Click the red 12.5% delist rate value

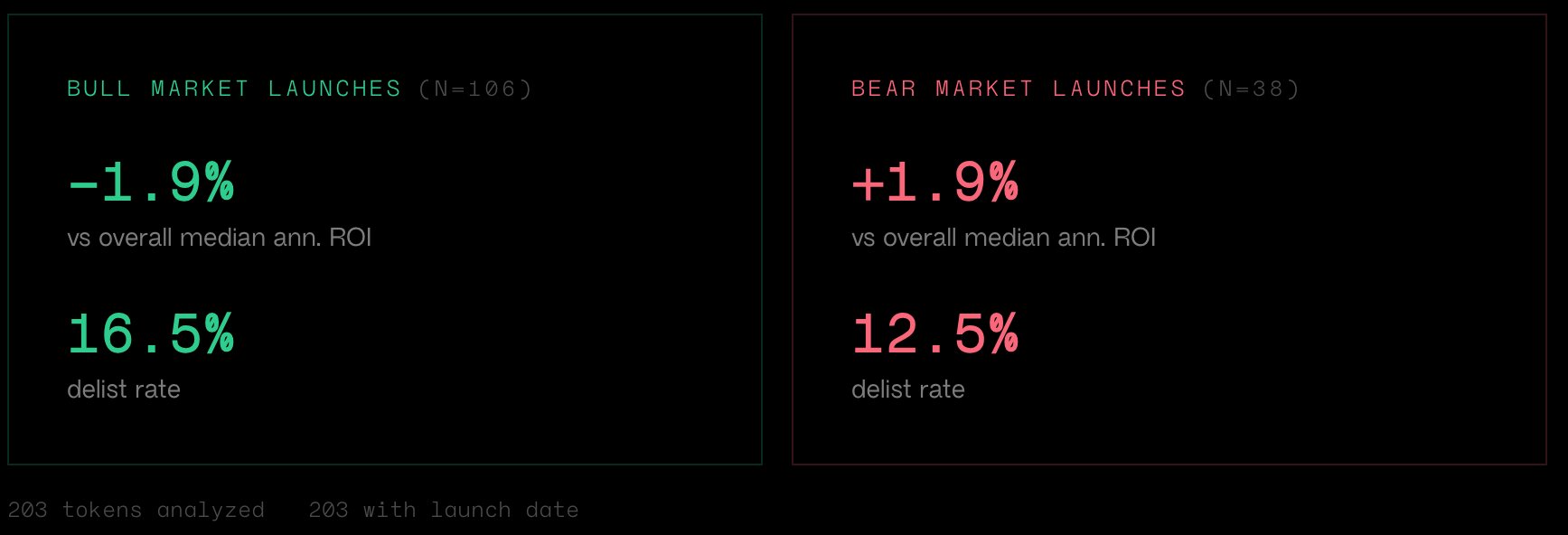tap(935, 333)
